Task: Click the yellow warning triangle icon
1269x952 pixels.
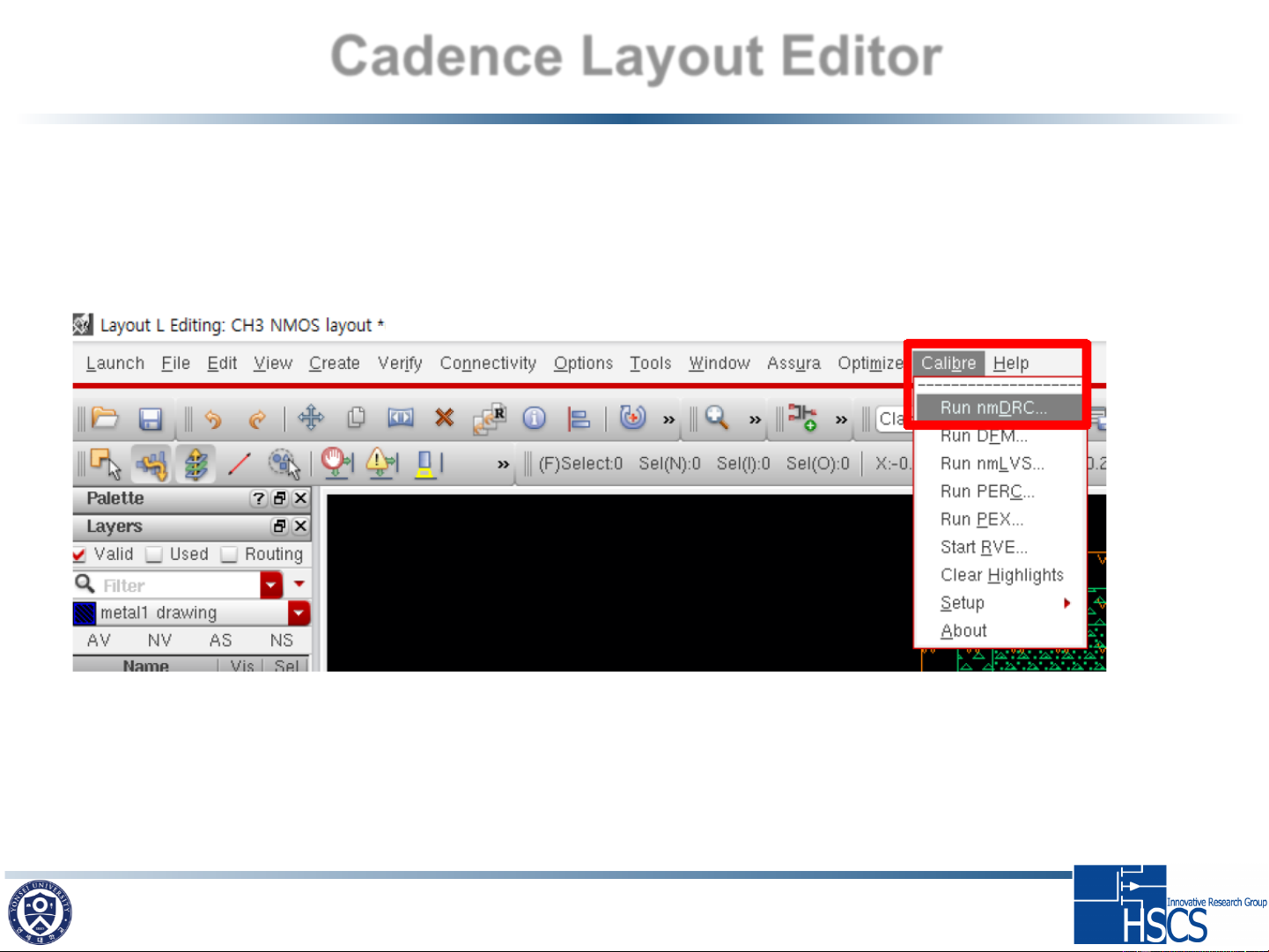Action: 380,461
